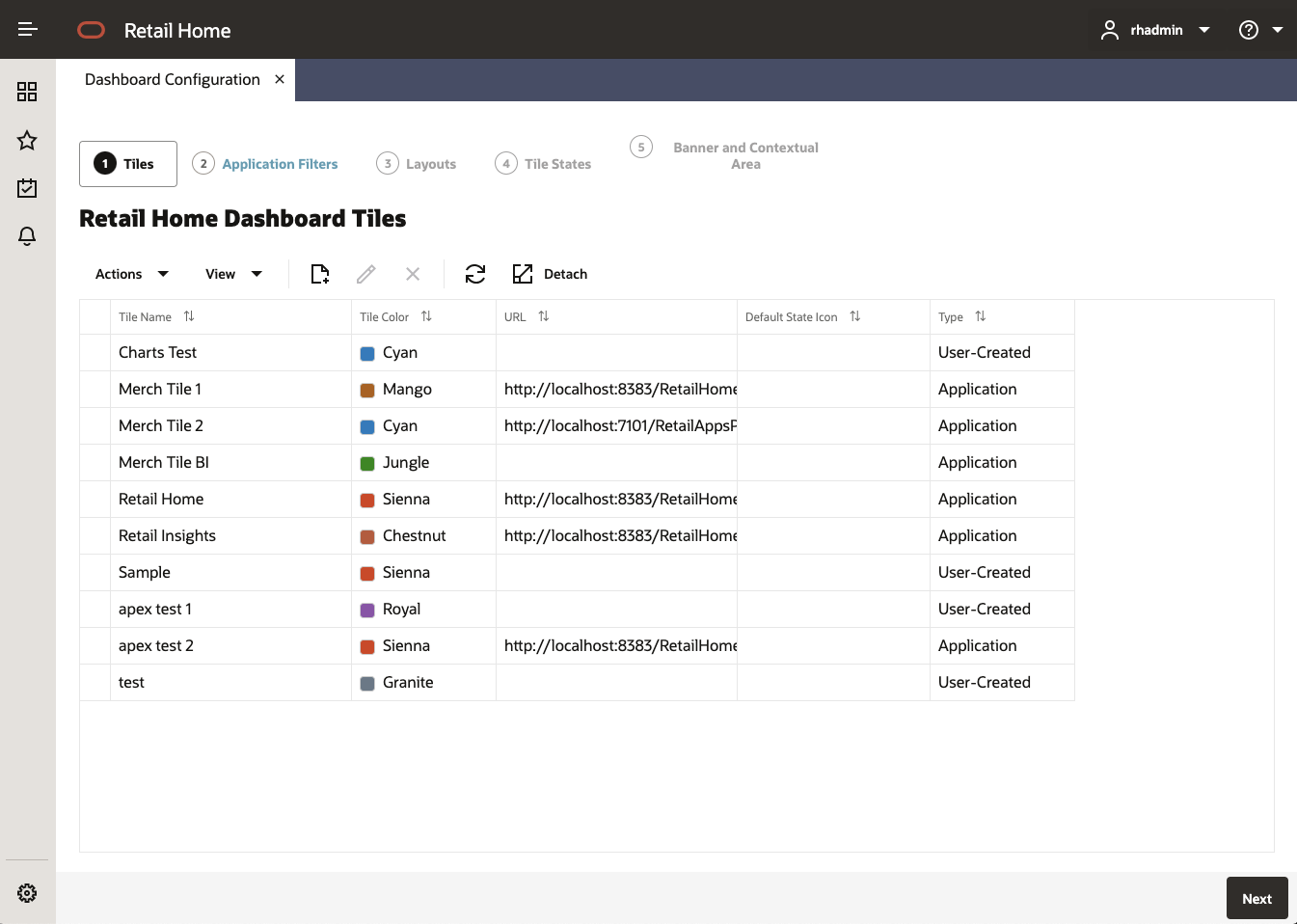This screenshot has width=1297, height=924.
Task: Click Jungle color swatch for Merch Tile BI
Action: [367, 464]
